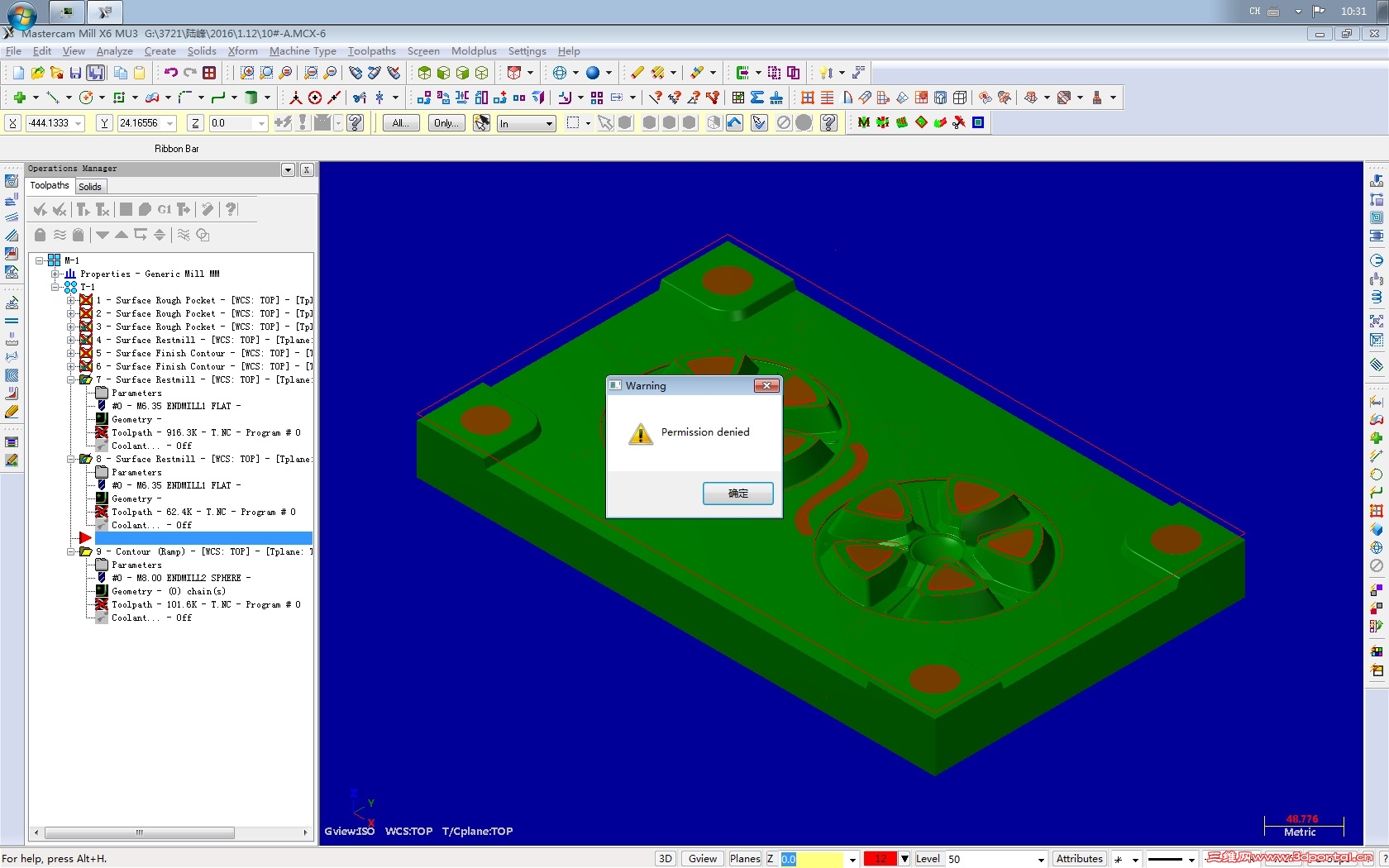This screenshot has height=868, width=1389.
Task: Click the wireframe globe icon
Action: (560, 73)
